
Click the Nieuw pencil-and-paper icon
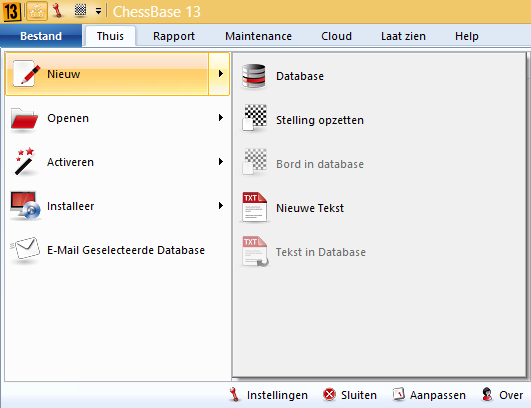coord(27,73)
